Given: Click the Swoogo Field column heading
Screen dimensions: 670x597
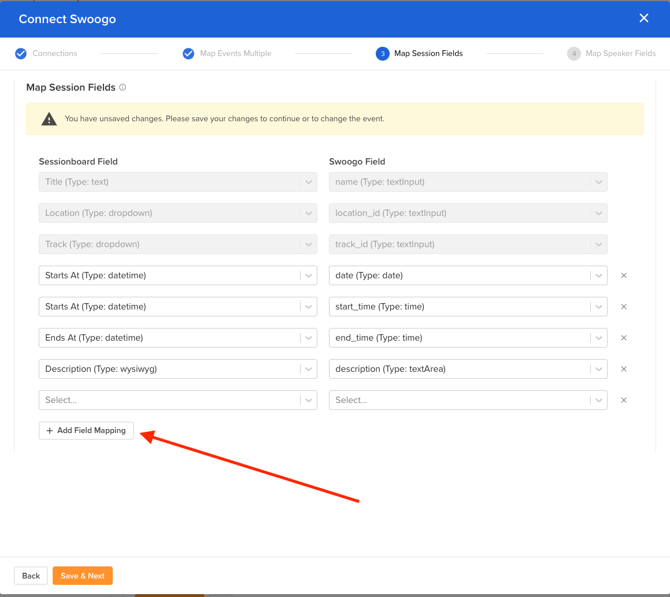Looking at the screenshot, I should 357,162.
